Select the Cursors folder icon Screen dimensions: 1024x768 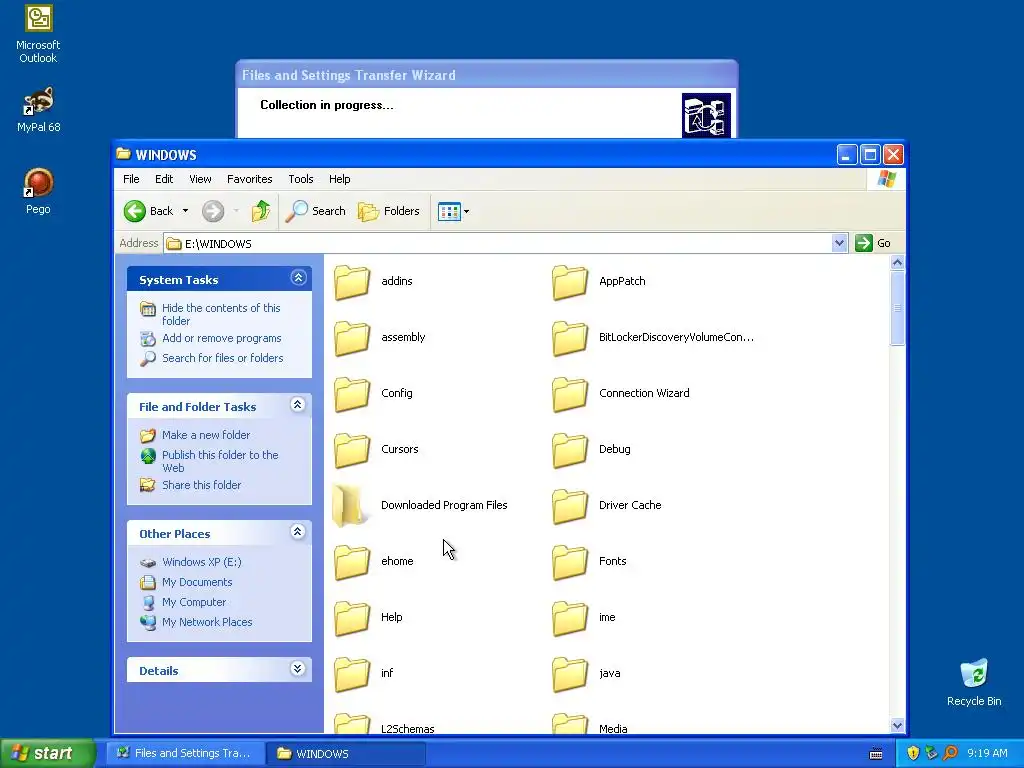(352, 450)
